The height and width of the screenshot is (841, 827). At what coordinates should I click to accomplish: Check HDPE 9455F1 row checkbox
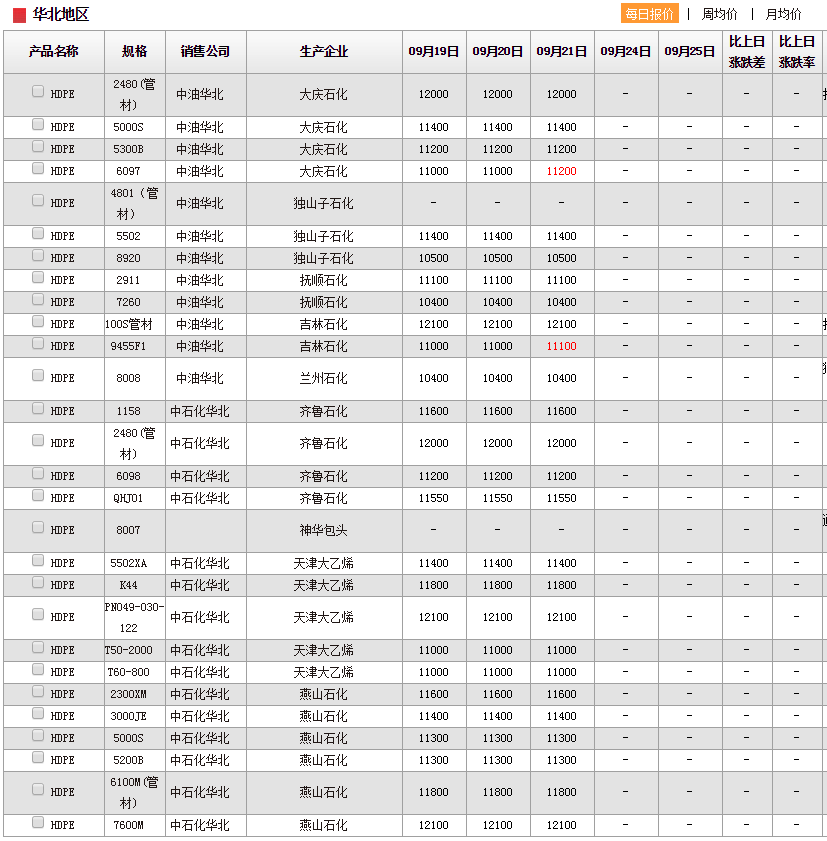pyautogui.click(x=38, y=343)
